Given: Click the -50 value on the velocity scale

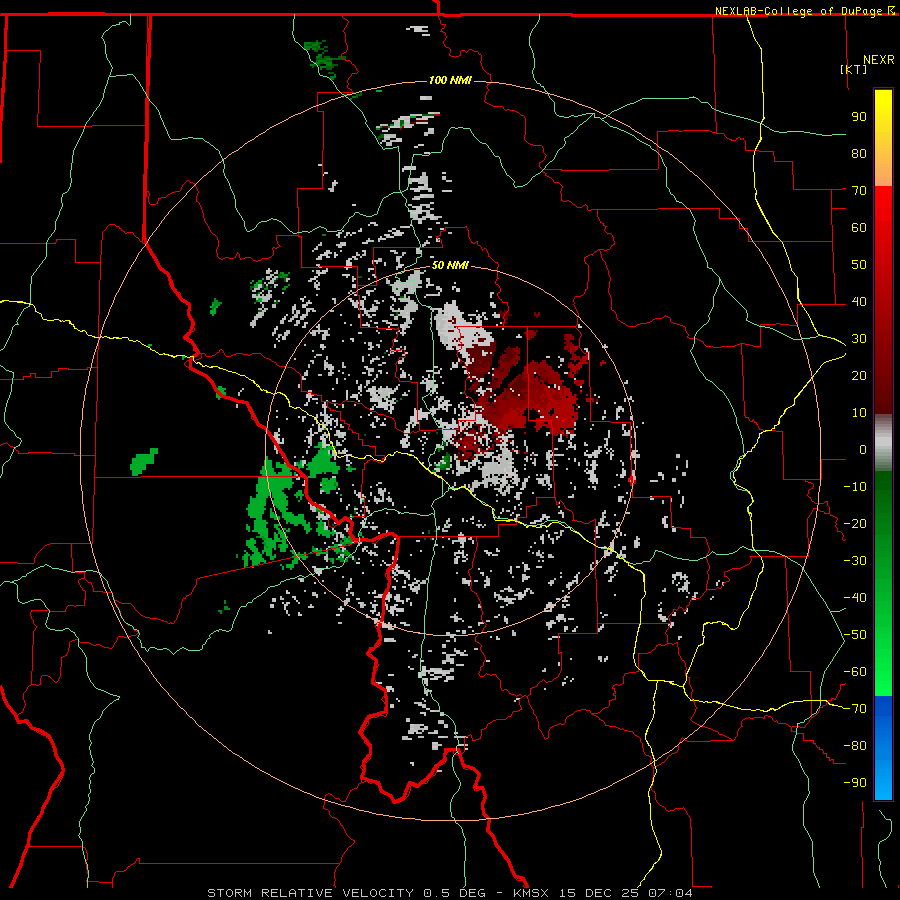Looking at the screenshot, I should click(855, 635).
